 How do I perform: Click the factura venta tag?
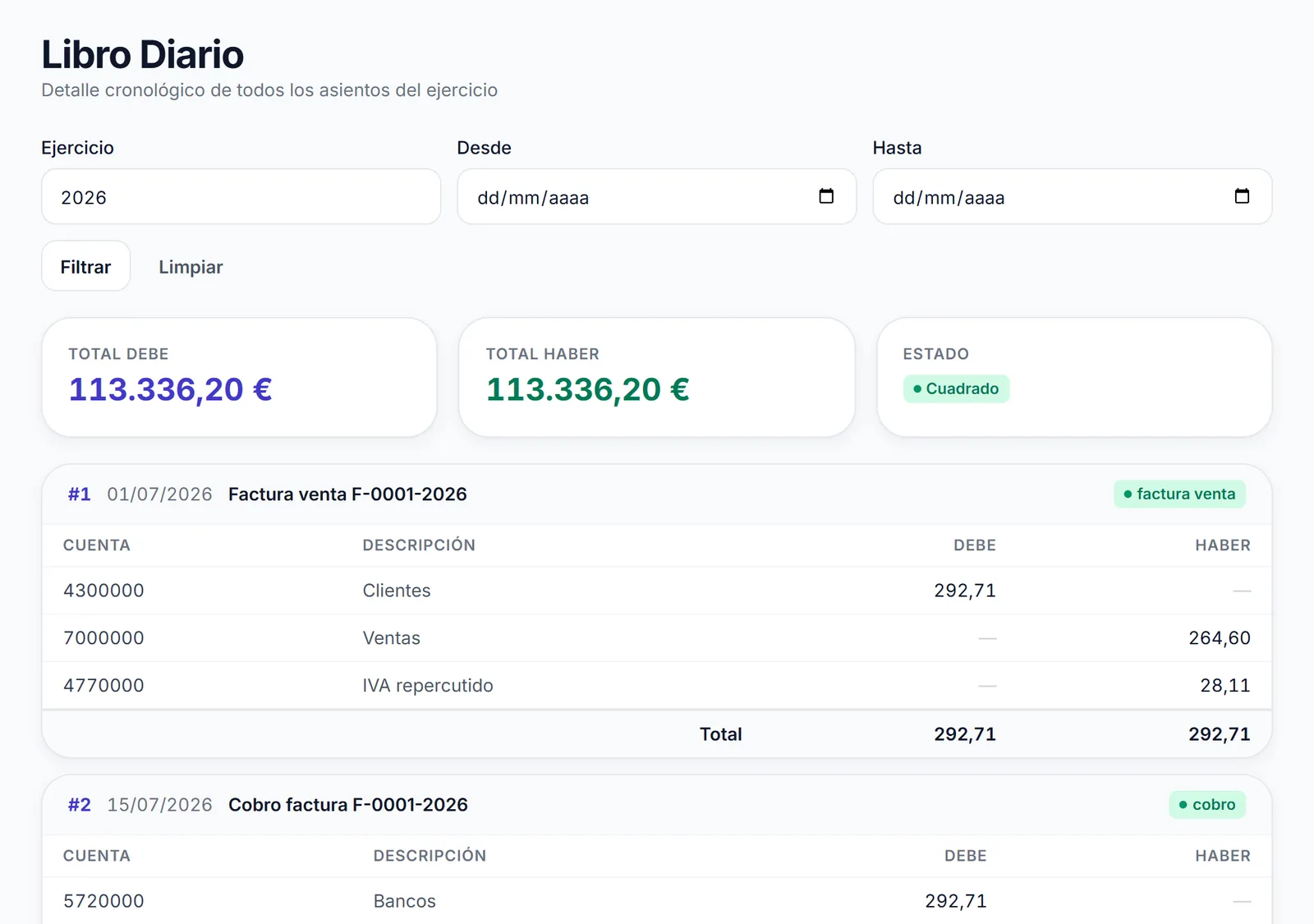pyautogui.click(x=1179, y=494)
